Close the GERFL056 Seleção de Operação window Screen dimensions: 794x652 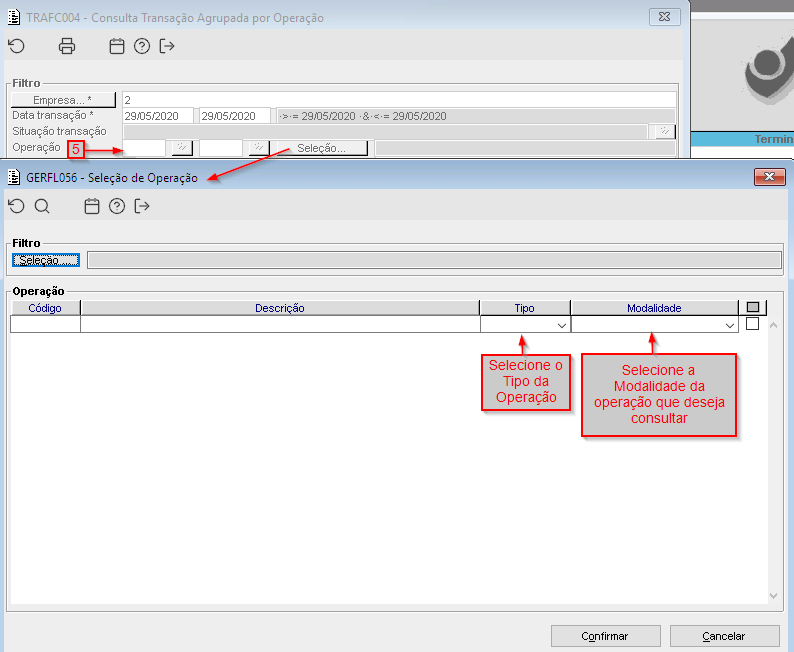[x=770, y=176]
